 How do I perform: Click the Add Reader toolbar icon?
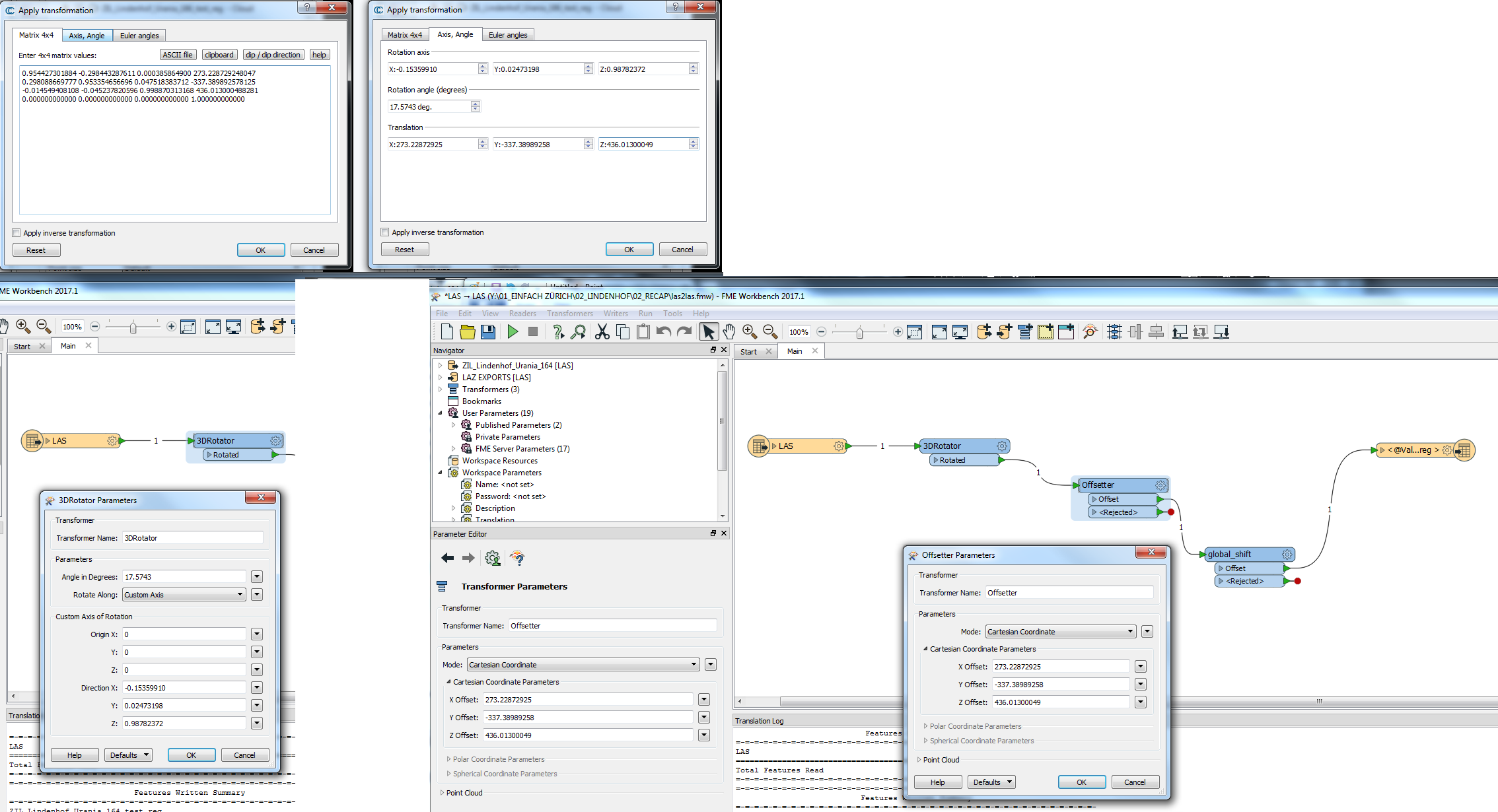click(x=984, y=332)
